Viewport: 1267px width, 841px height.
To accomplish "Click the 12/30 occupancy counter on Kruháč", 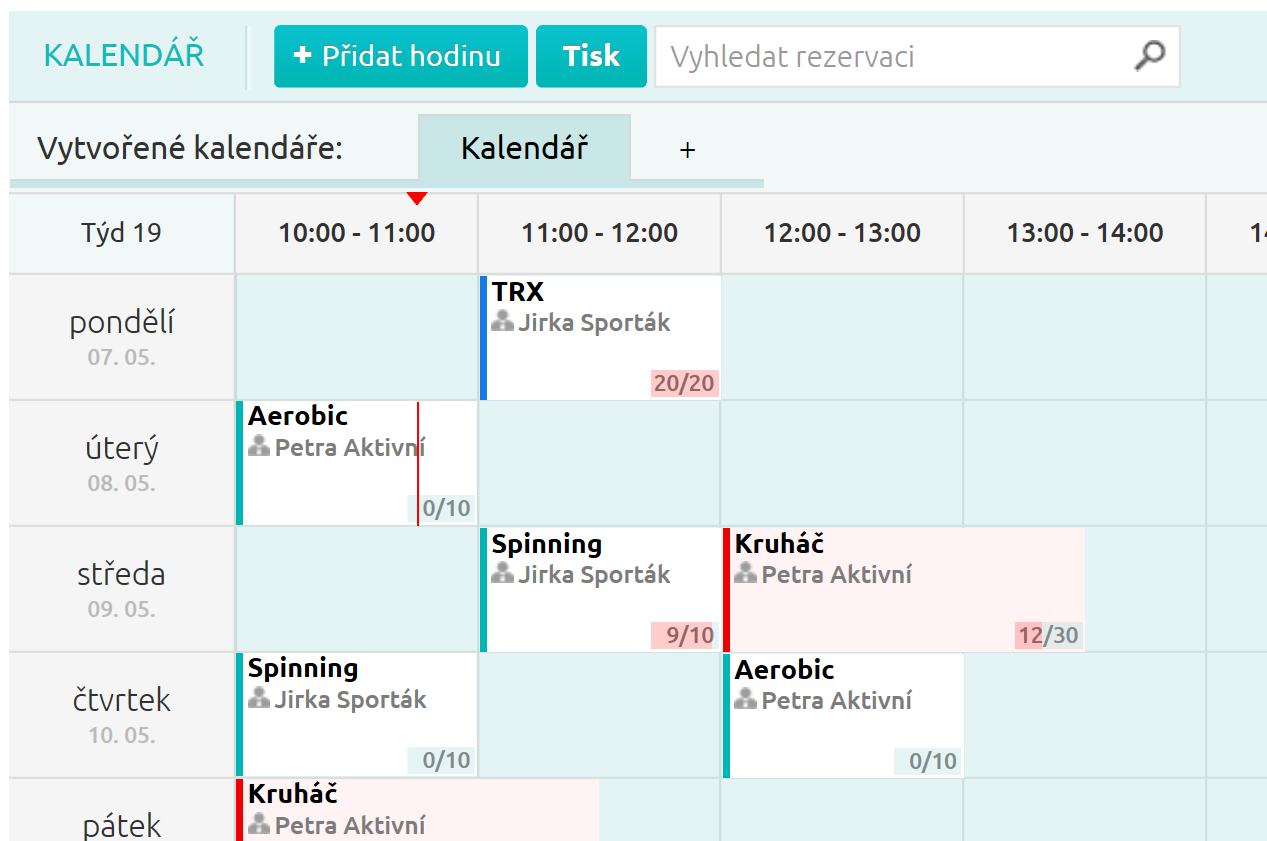I will (1047, 634).
